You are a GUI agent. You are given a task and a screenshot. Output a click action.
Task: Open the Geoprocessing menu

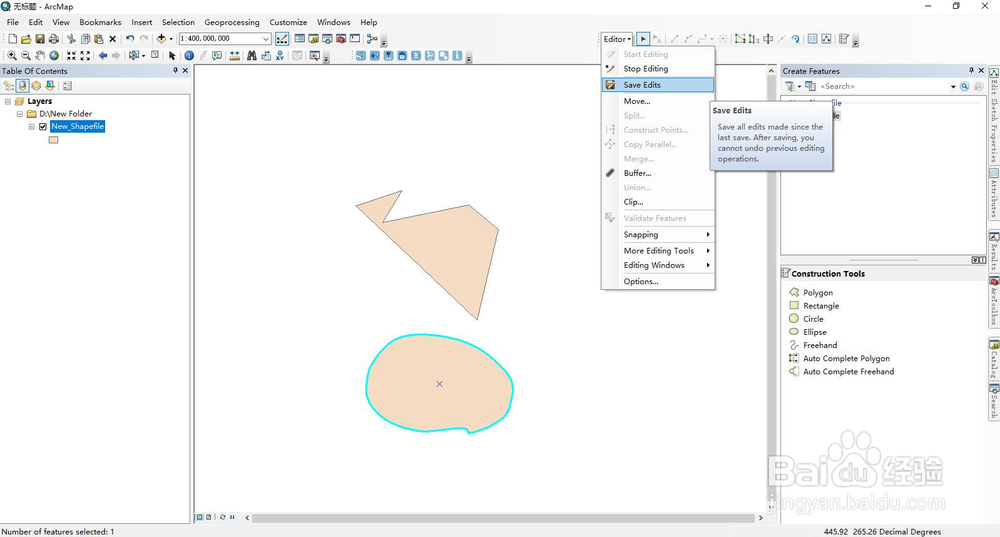tap(232, 22)
